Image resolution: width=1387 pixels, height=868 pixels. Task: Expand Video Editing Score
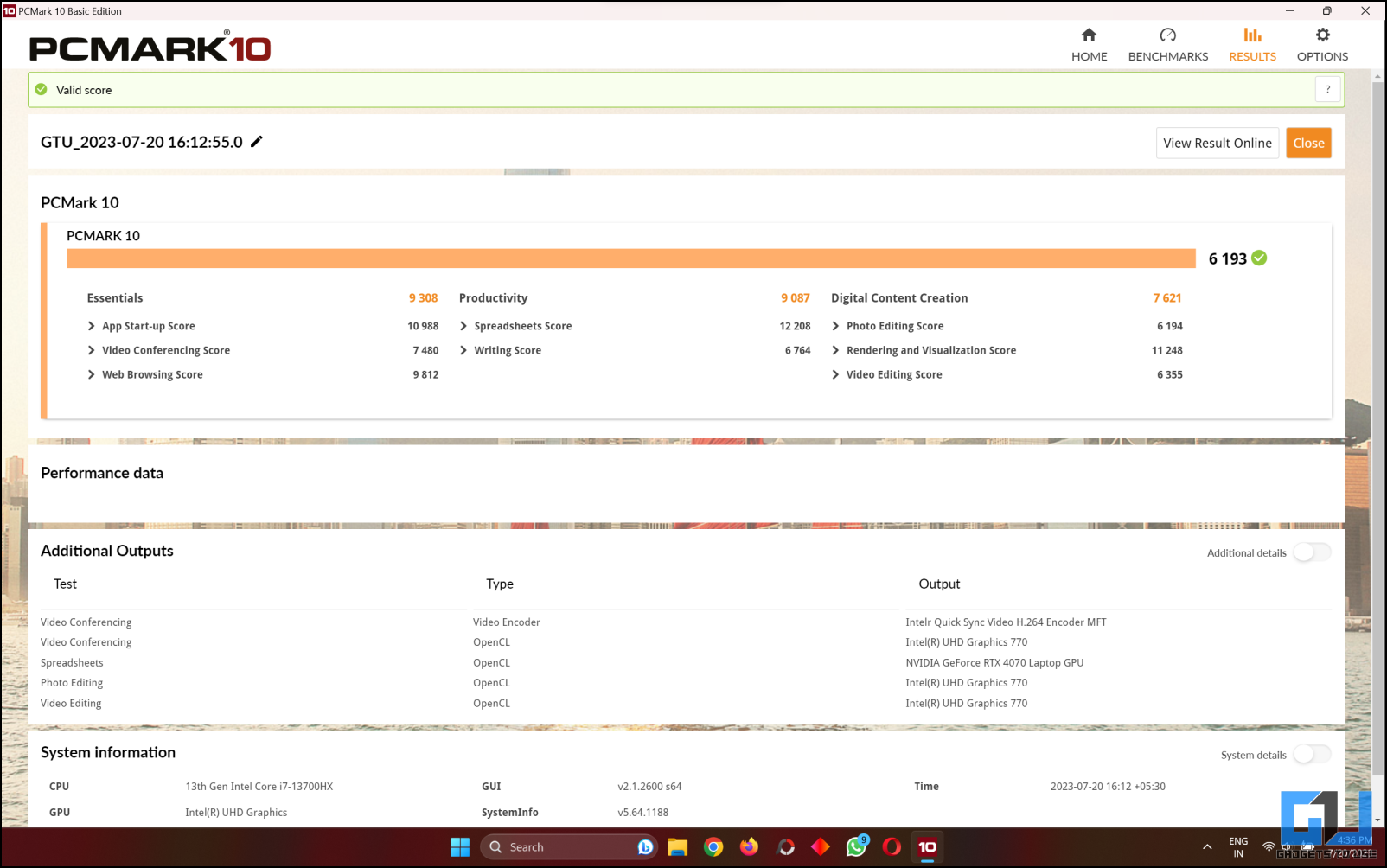(835, 374)
